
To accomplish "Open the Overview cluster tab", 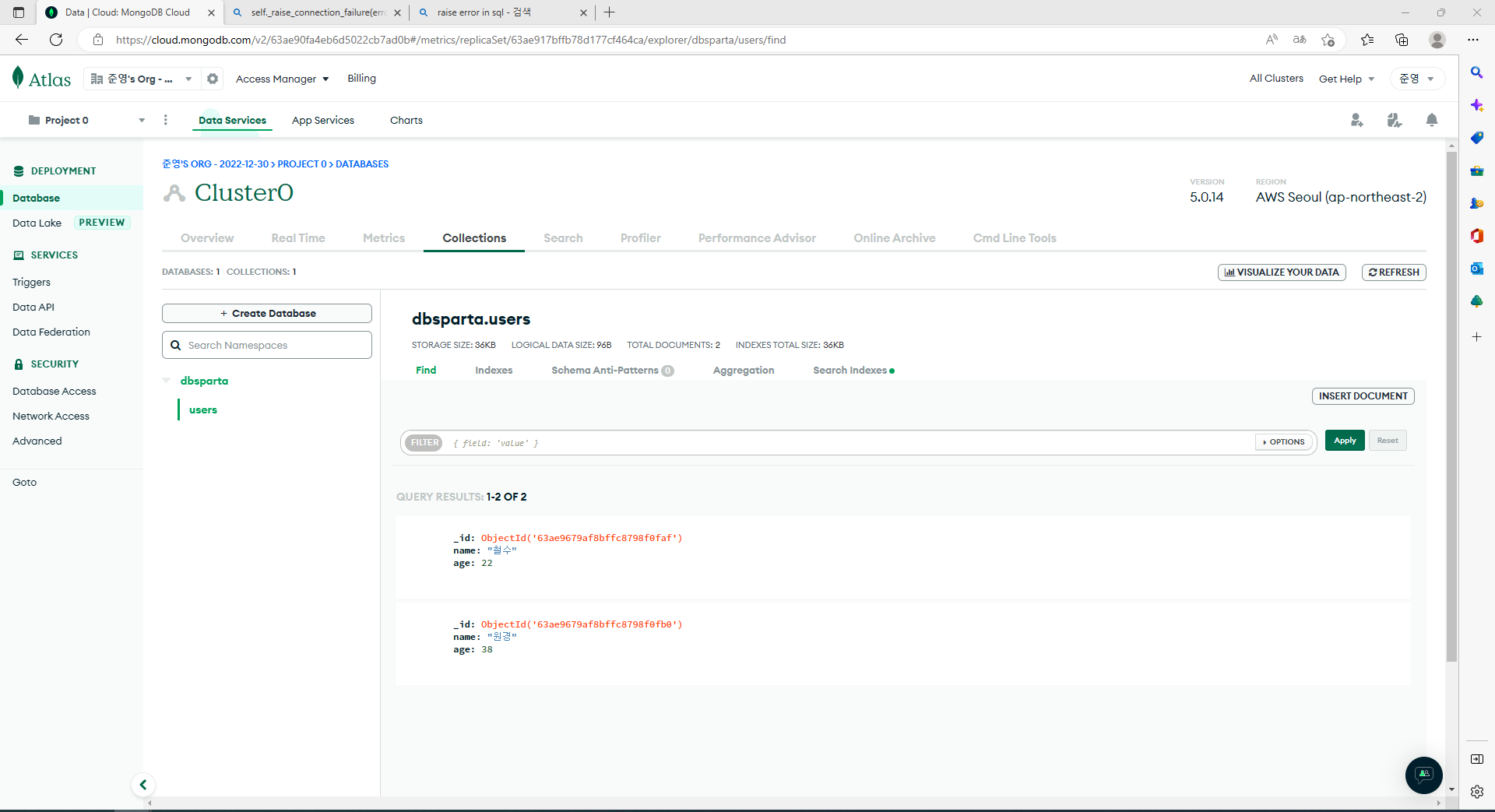I will coord(207,238).
